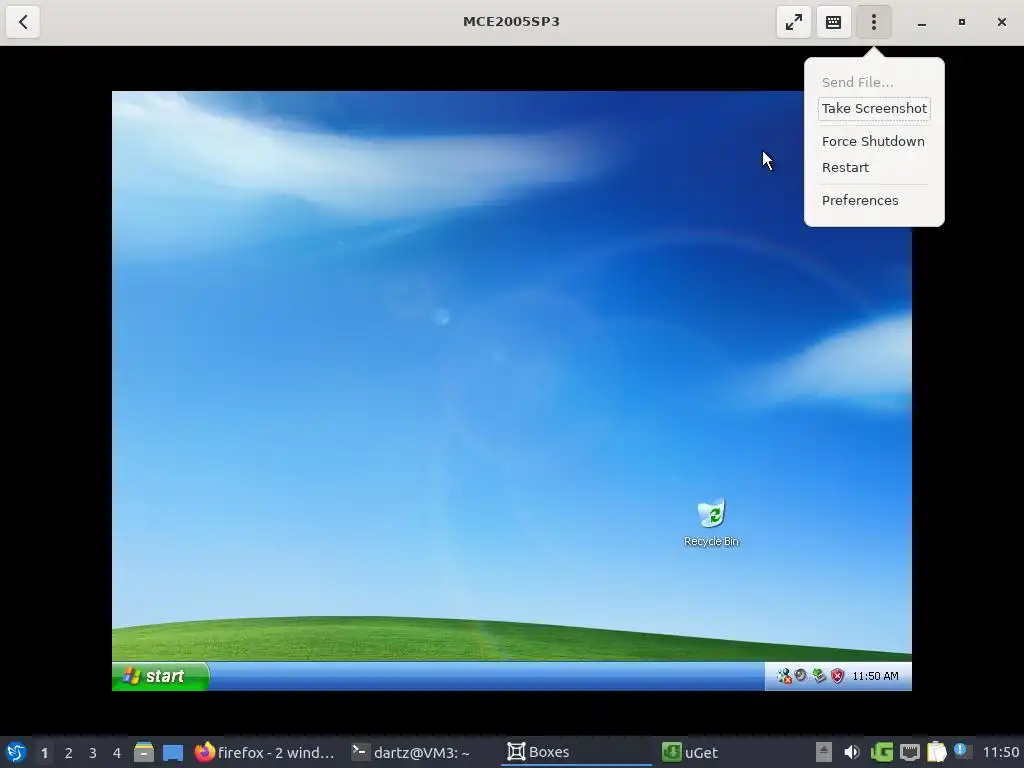Select the Recycle Bin desktop icon
Image resolution: width=1024 pixels, height=768 pixels.
[x=711, y=522]
